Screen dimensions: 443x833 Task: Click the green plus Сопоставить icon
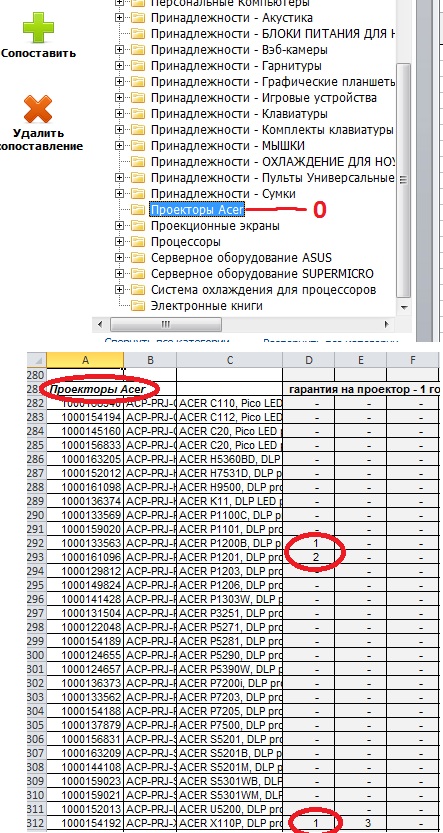(x=38, y=27)
